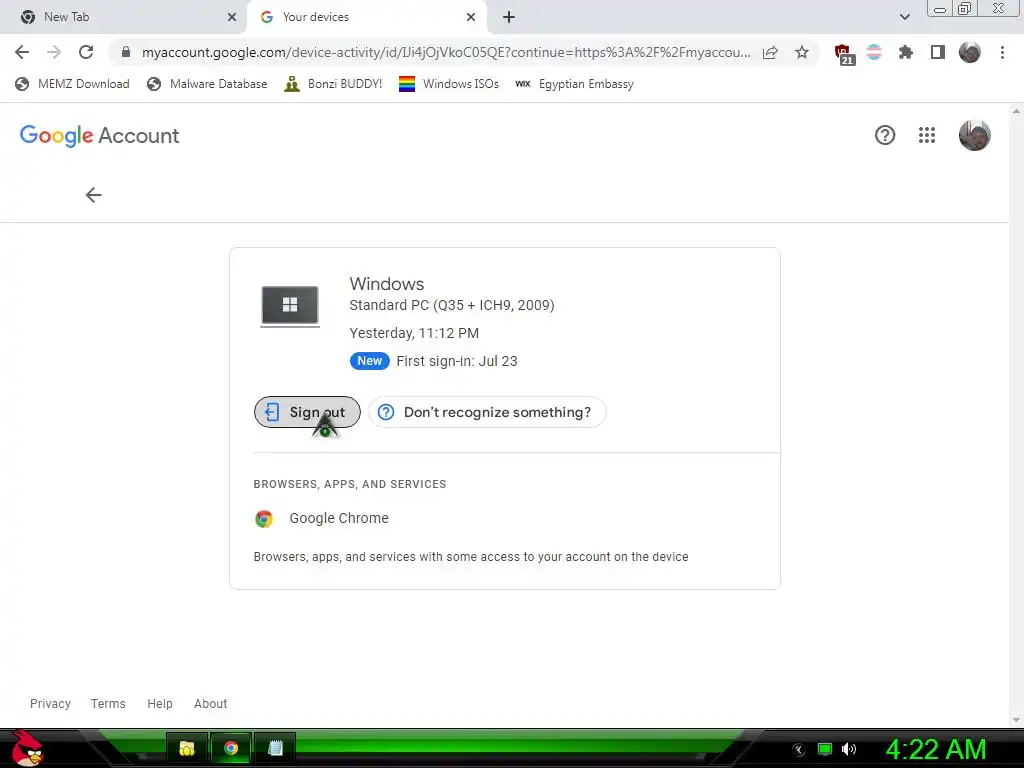Open the Windows ISOs bookmark
1024x768 pixels.
[x=449, y=84]
